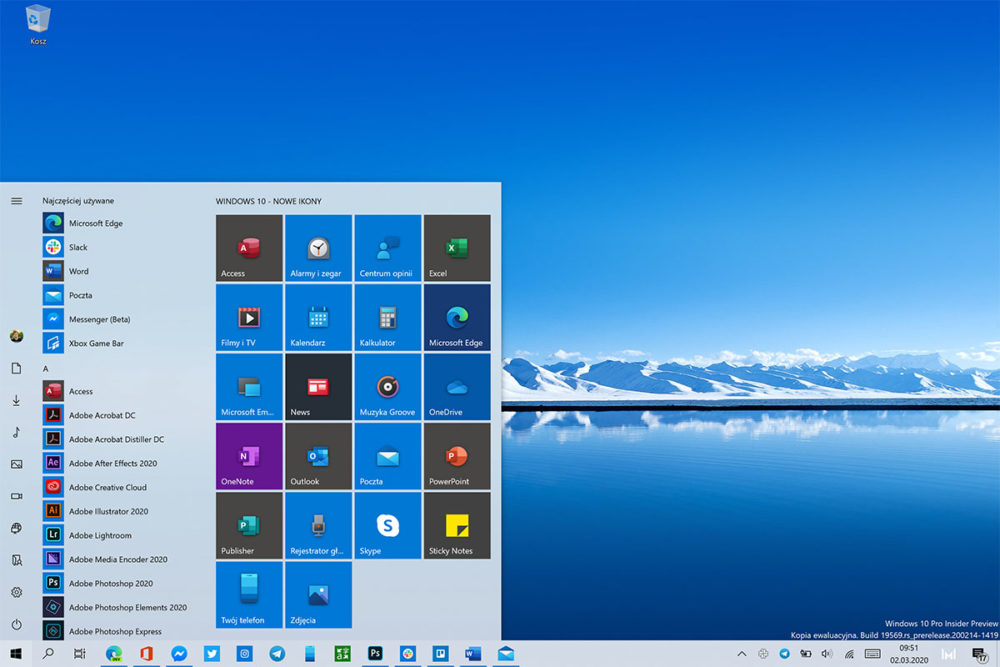Open the OneDrive tile
The image size is (1000, 667).
[457, 387]
